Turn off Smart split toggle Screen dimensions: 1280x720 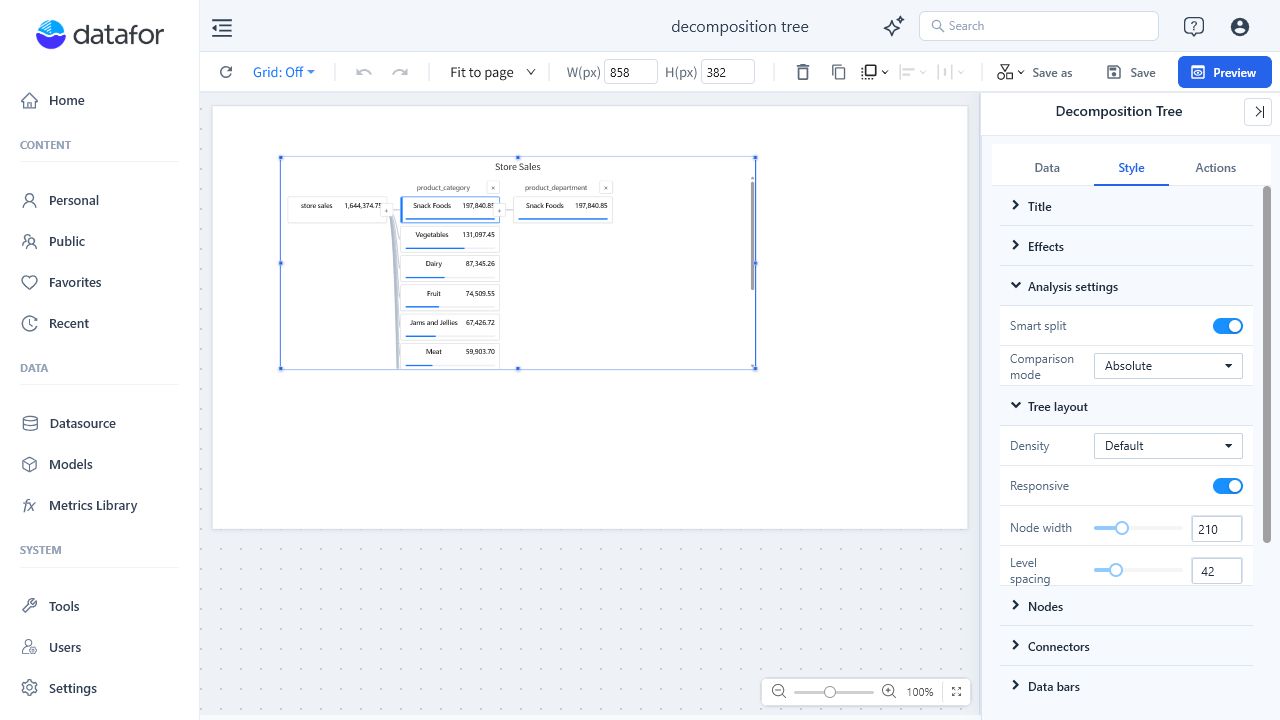pyautogui.click(x=1228, y=326)
